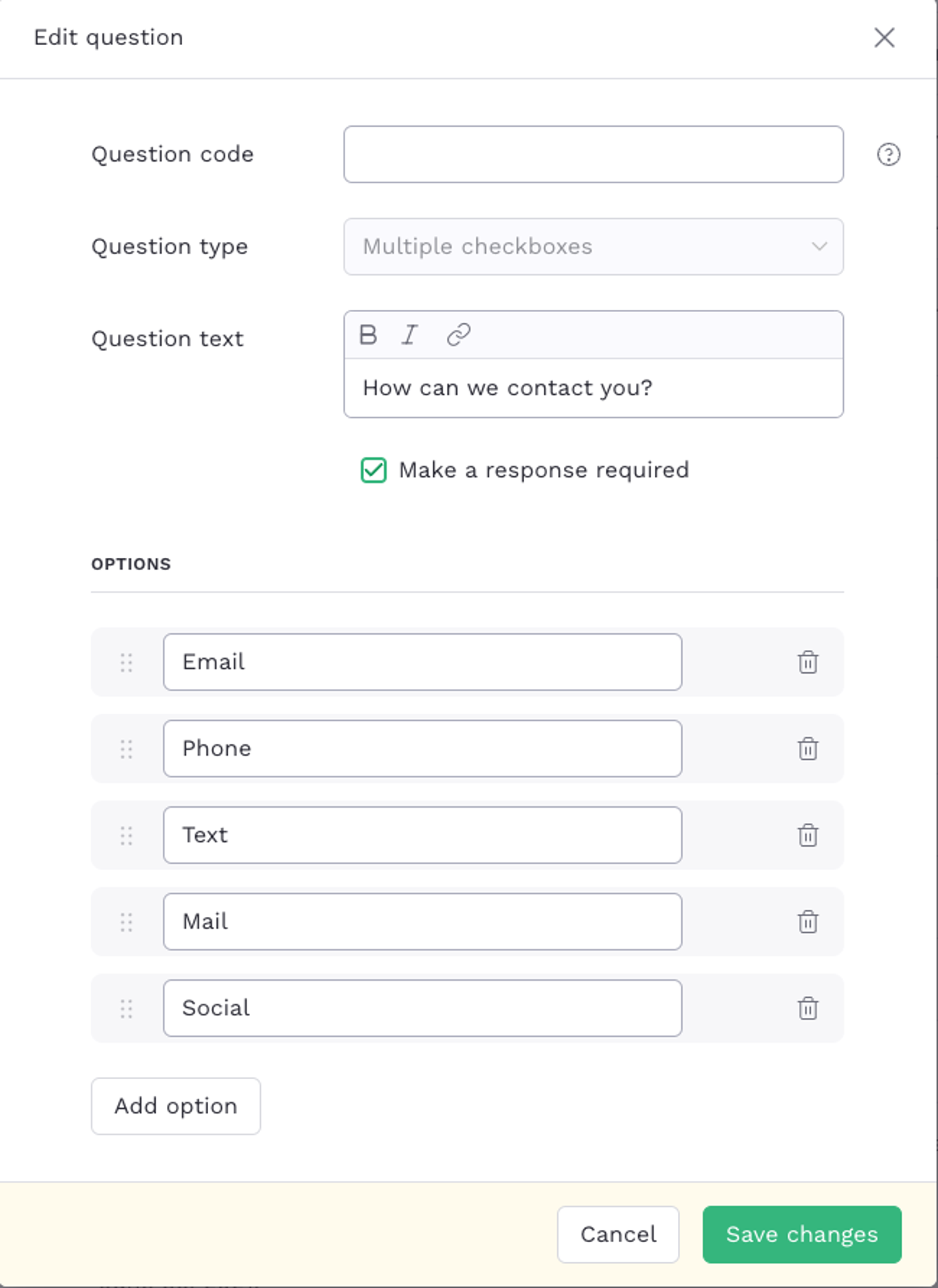
Task: Click the drag handle beside Social
Action: pos(127,1008)
